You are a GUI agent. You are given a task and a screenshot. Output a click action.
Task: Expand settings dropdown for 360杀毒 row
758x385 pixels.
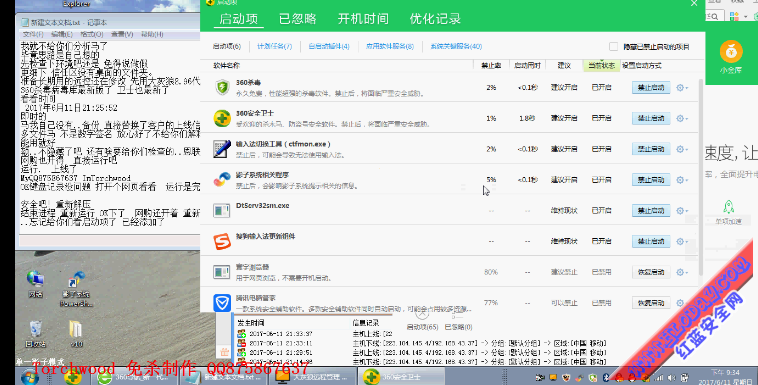(x=682, y=88)
